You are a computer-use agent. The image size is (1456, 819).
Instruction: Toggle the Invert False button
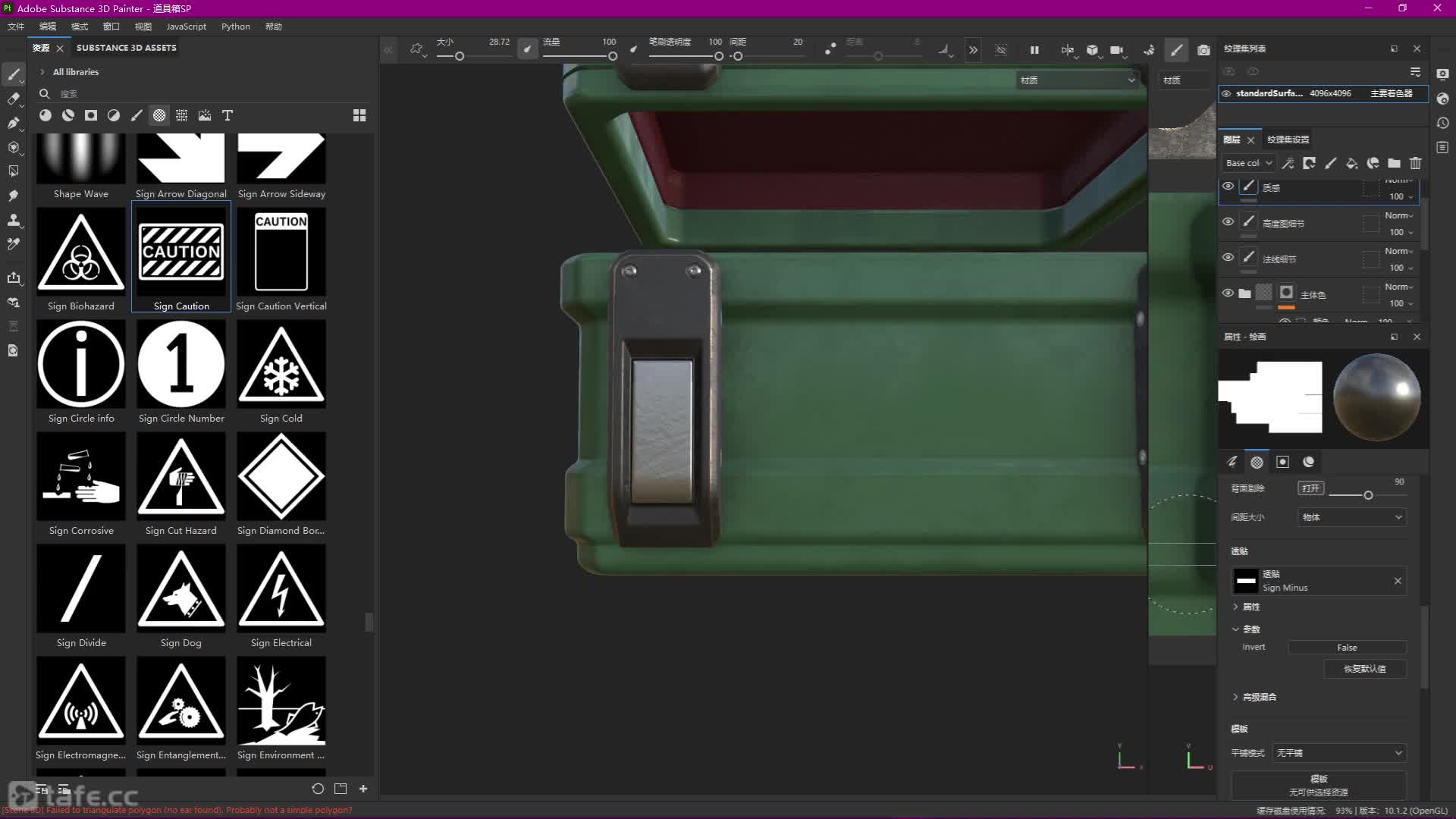(1347, 648)
